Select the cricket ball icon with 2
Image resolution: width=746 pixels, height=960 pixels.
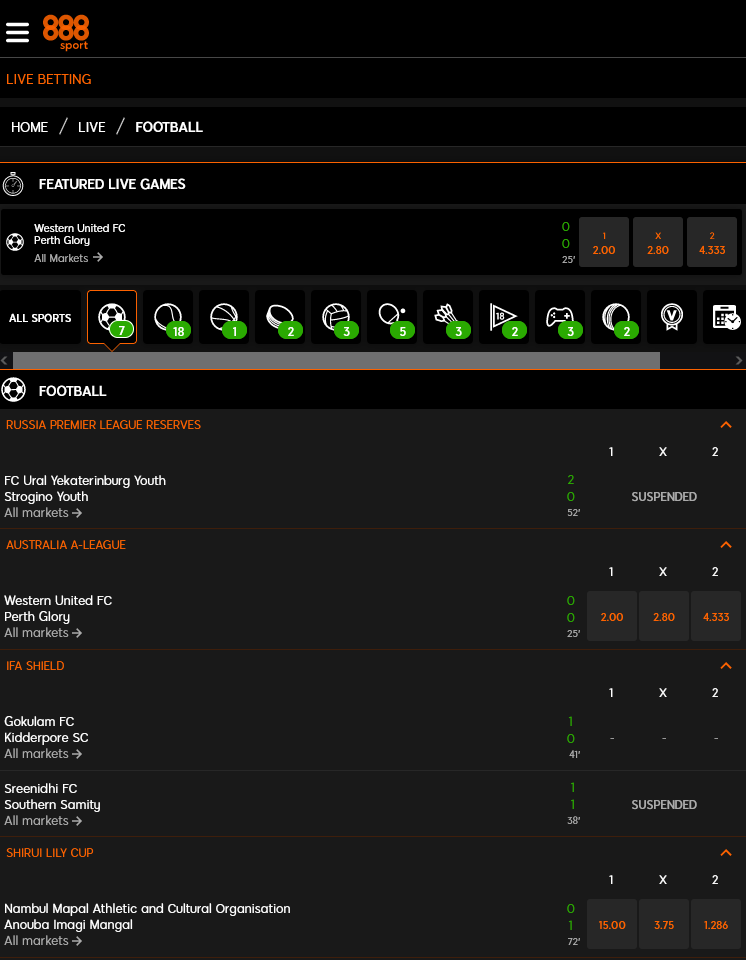coord(616,317)
